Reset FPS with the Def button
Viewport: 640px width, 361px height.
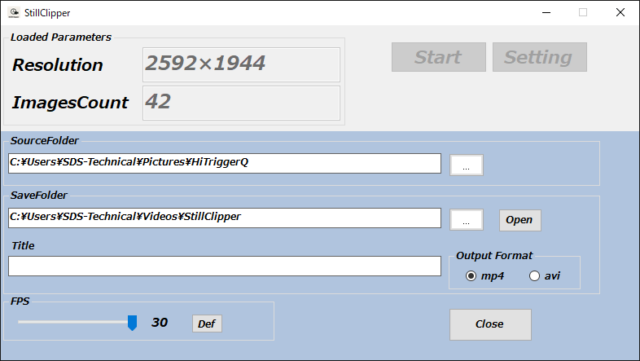click(207, 324)
